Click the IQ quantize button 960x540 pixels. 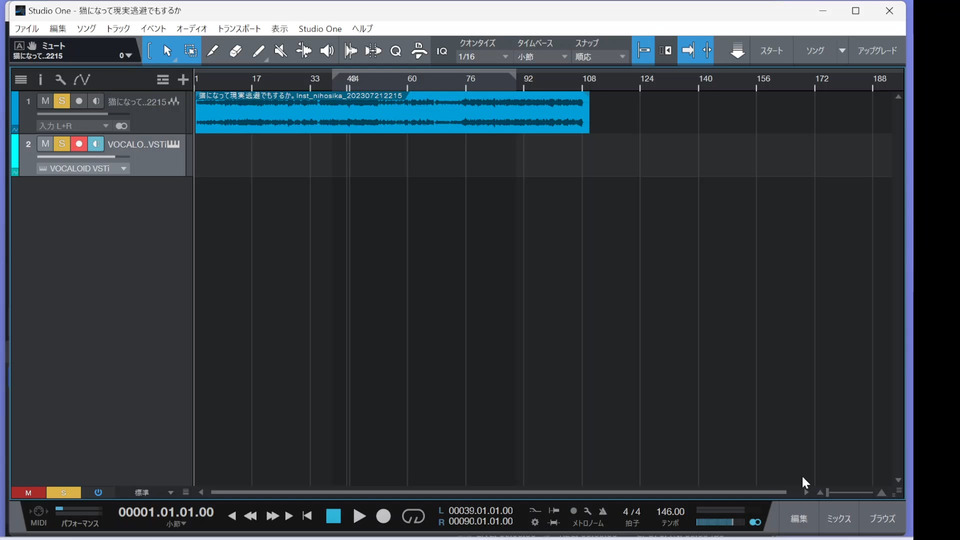click(x=442, y=51)
